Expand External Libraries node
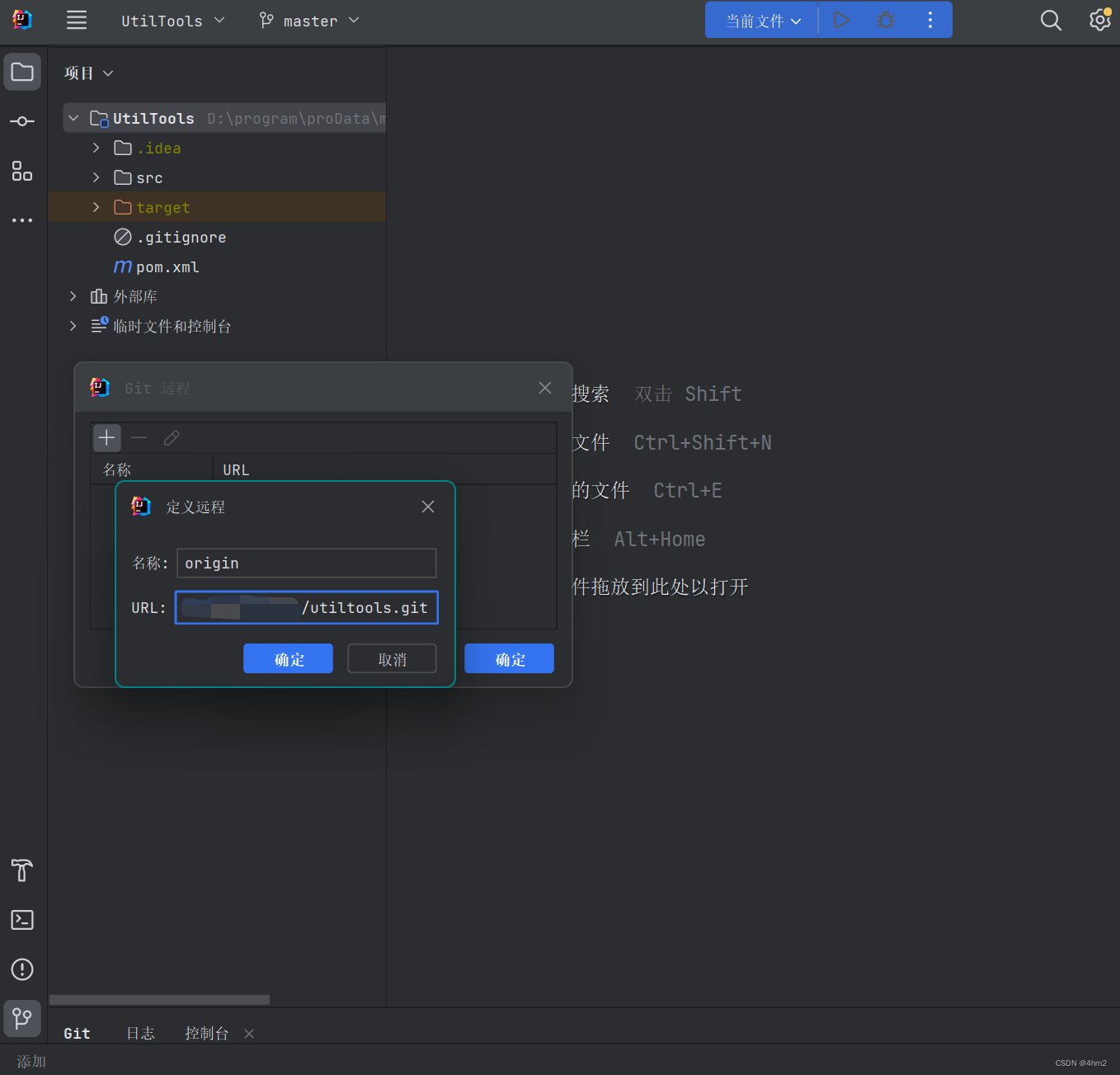This screenshot has width=1120, height=1075. [x=73, y=296]
